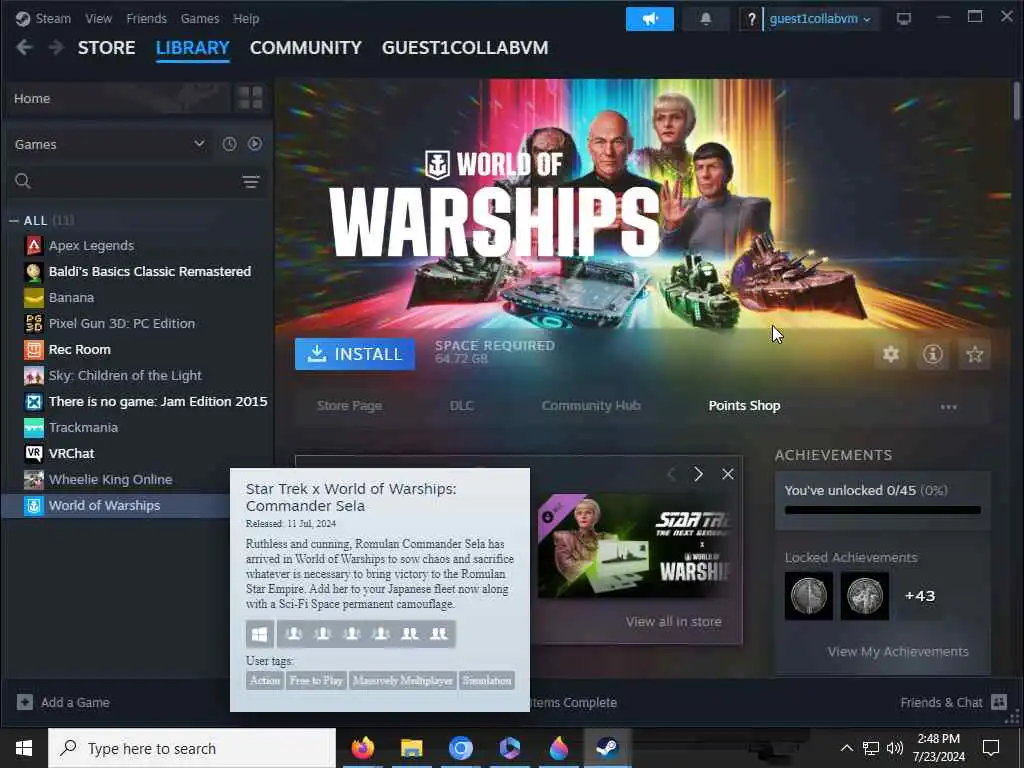Open the View menu
This screenshot has height=768, width=1024.
tap(99, 18)
